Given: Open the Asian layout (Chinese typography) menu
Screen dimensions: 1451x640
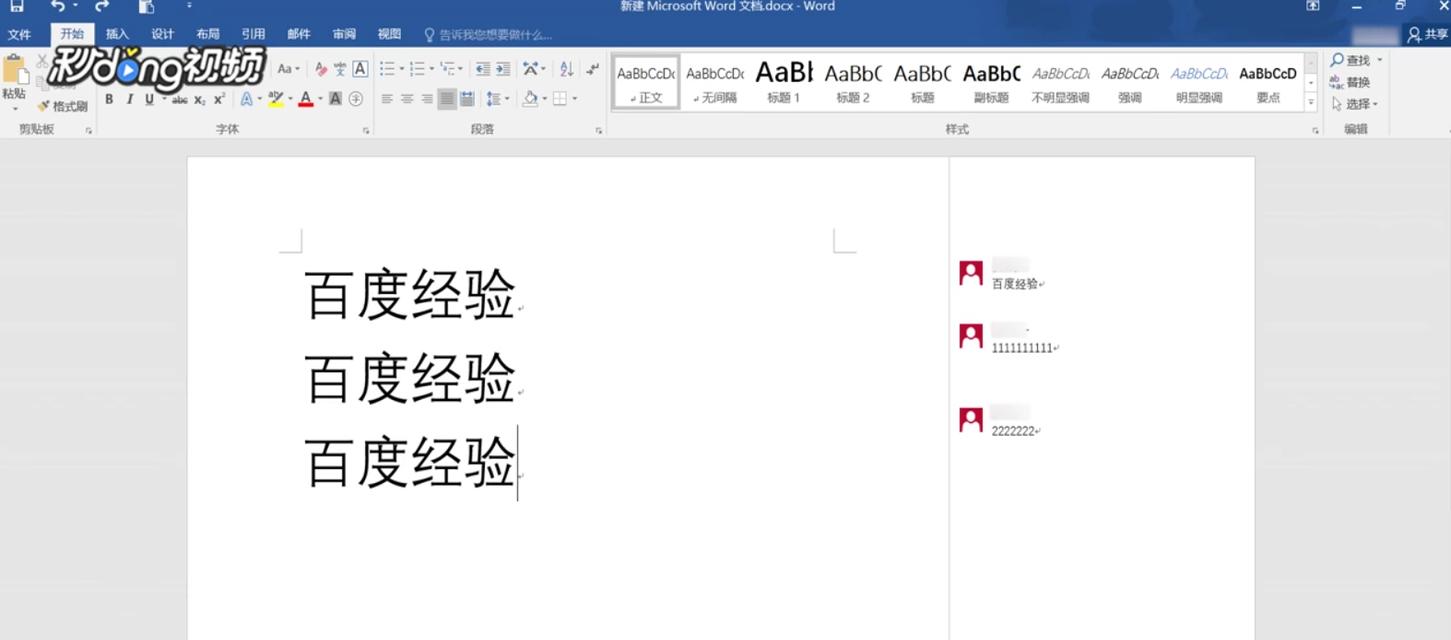Looking at the screenshot, I should coord(534,69).
